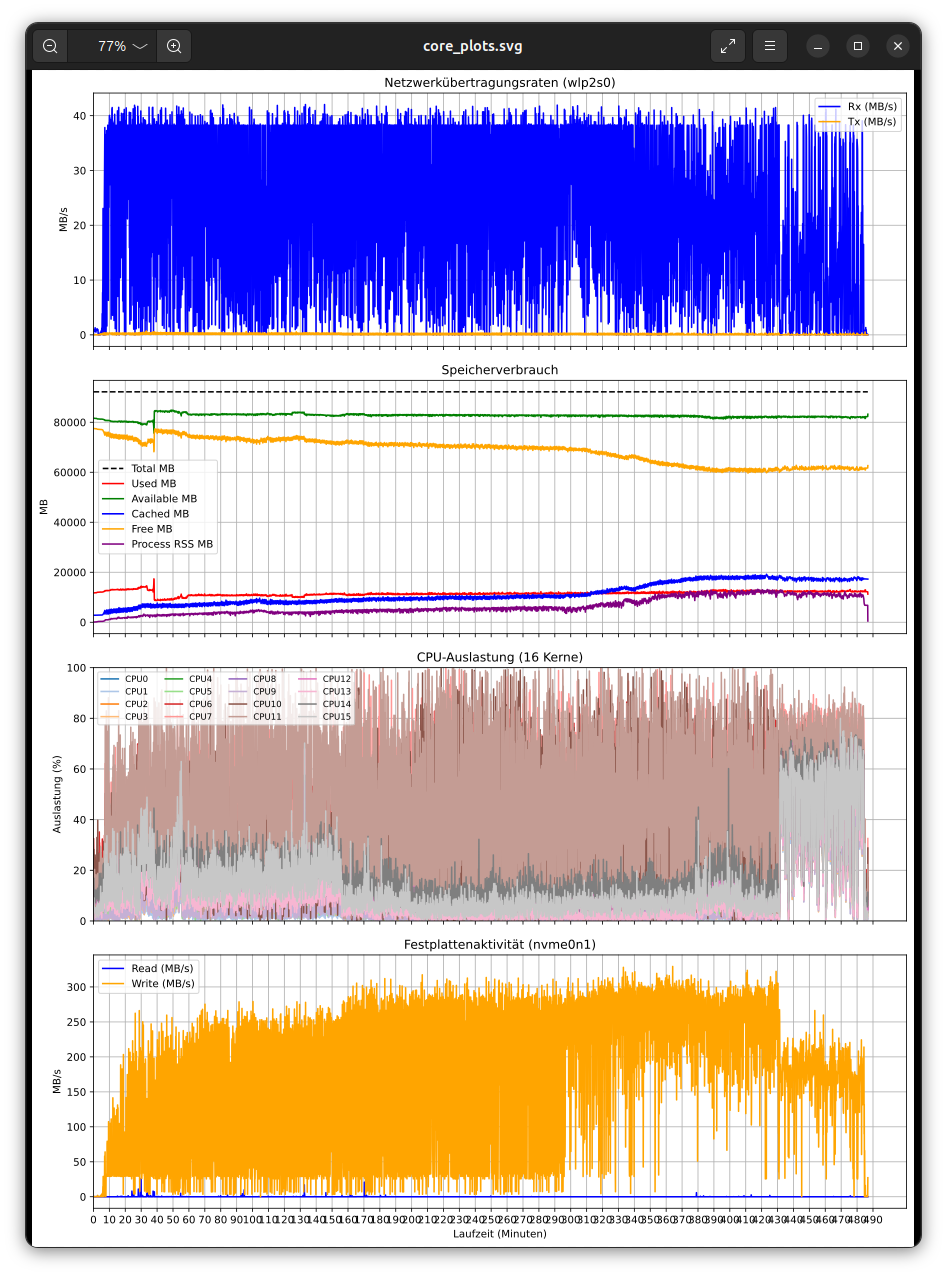
Task: Click the CPU0 legend entry
Action: click(125, 679)
